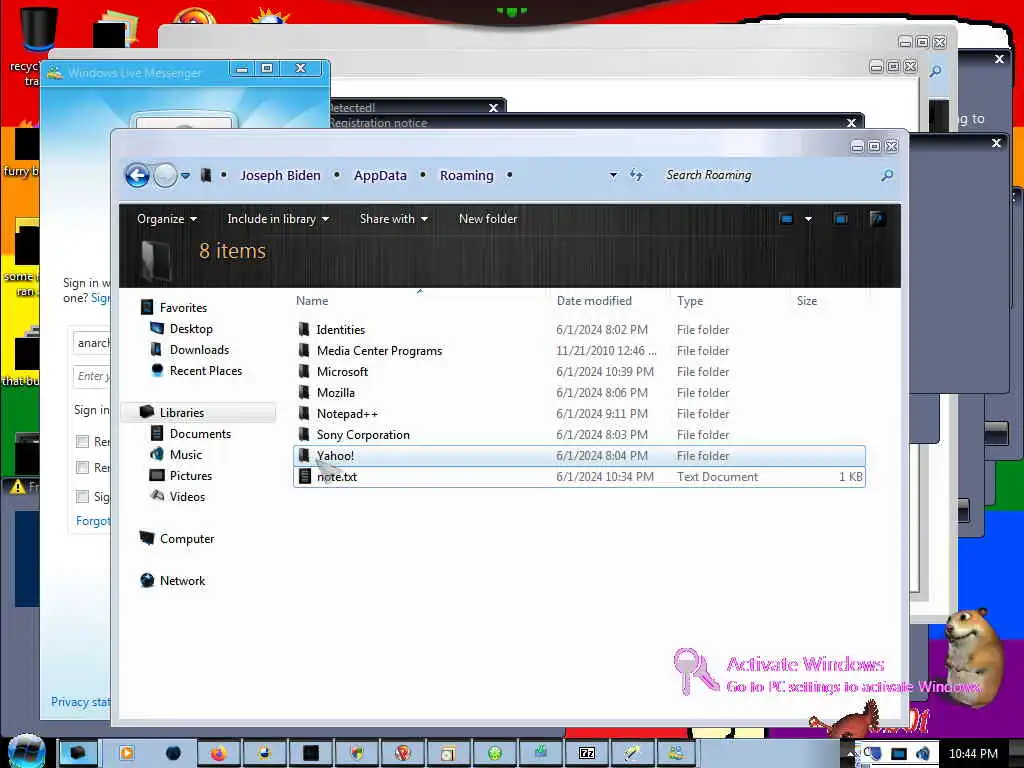This screenshot has width=1024, height=768.
Task: Click the volume icon in system tray
Action: pyautogui.click(x=923, y=754)
